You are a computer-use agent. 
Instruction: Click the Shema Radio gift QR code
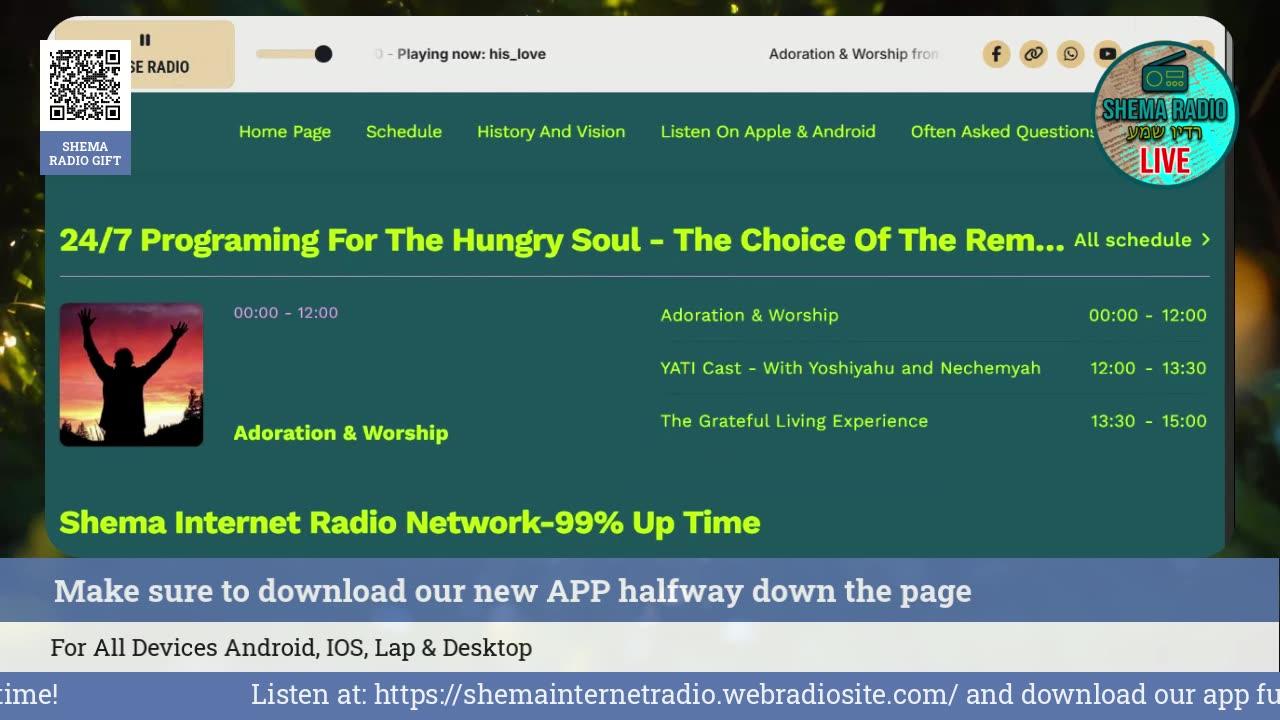click(x=85, y=86)
